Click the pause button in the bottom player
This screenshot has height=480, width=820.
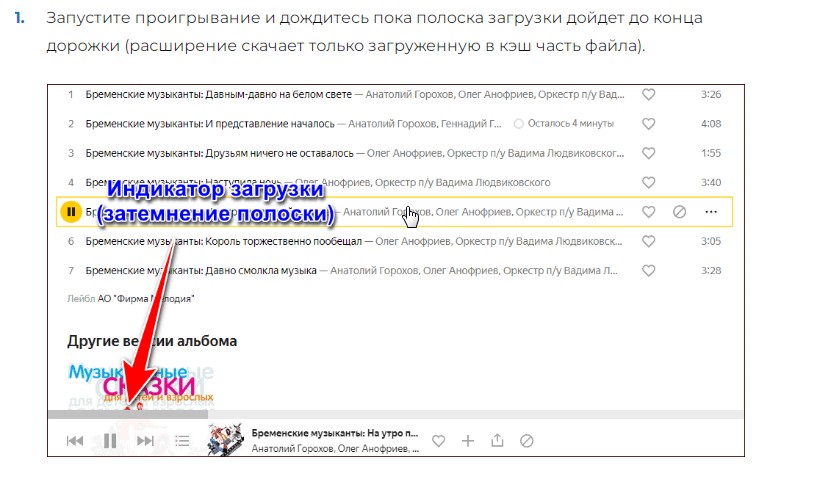110,441
